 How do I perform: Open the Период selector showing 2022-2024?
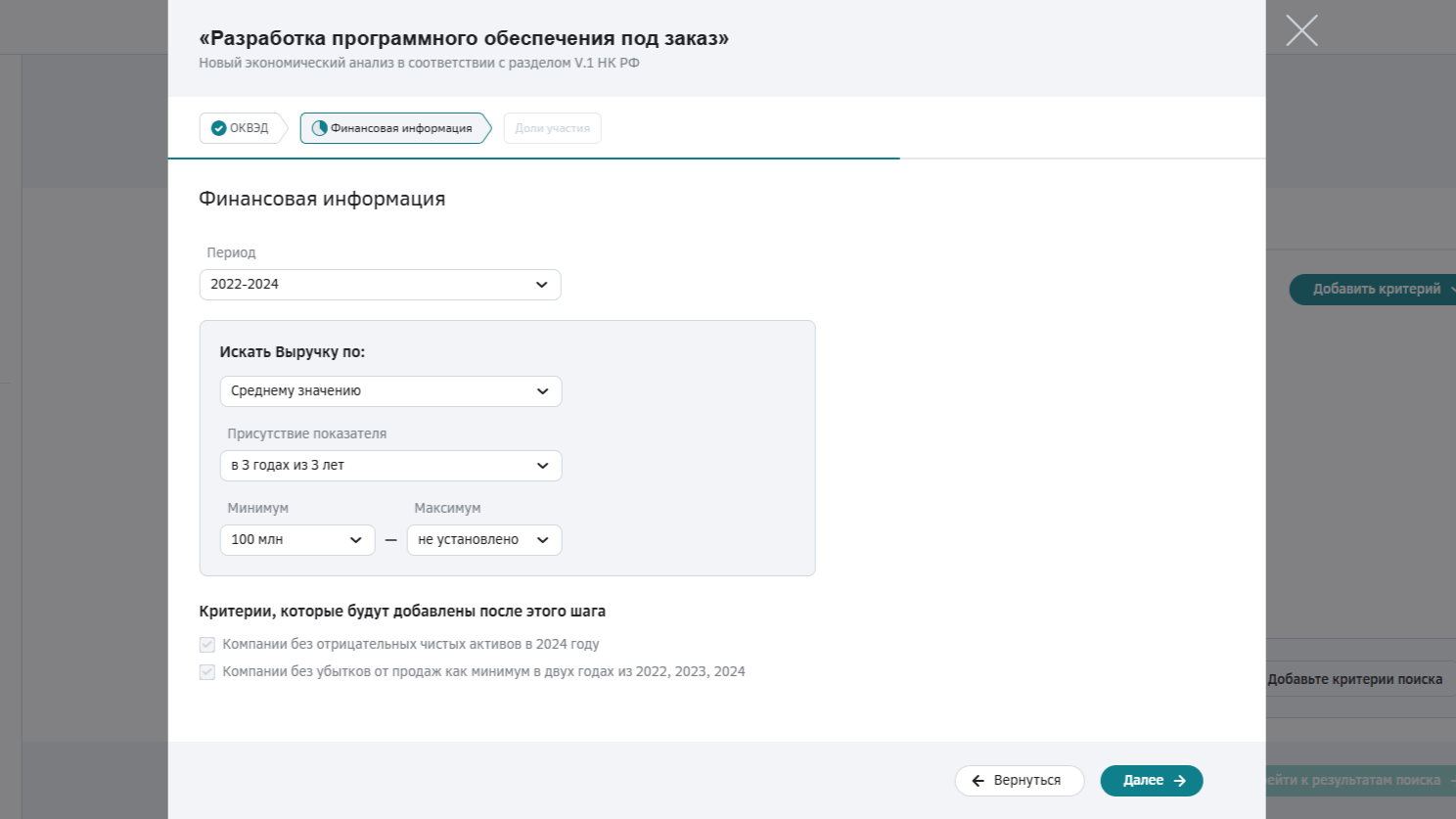pyautogui.click(x=380, y=285)
